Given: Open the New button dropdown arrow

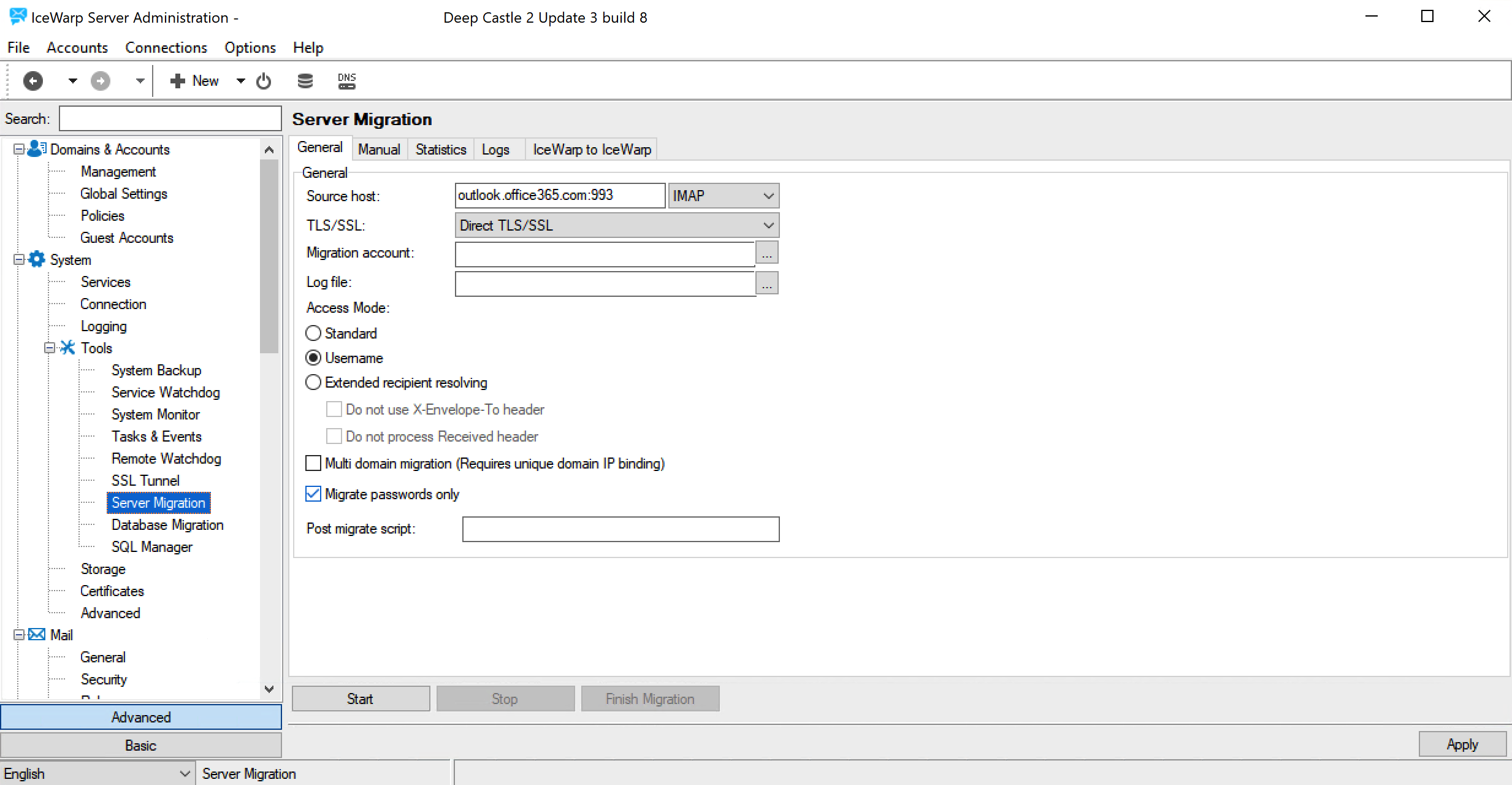Looking at the screenshot, I should (241, 81).
